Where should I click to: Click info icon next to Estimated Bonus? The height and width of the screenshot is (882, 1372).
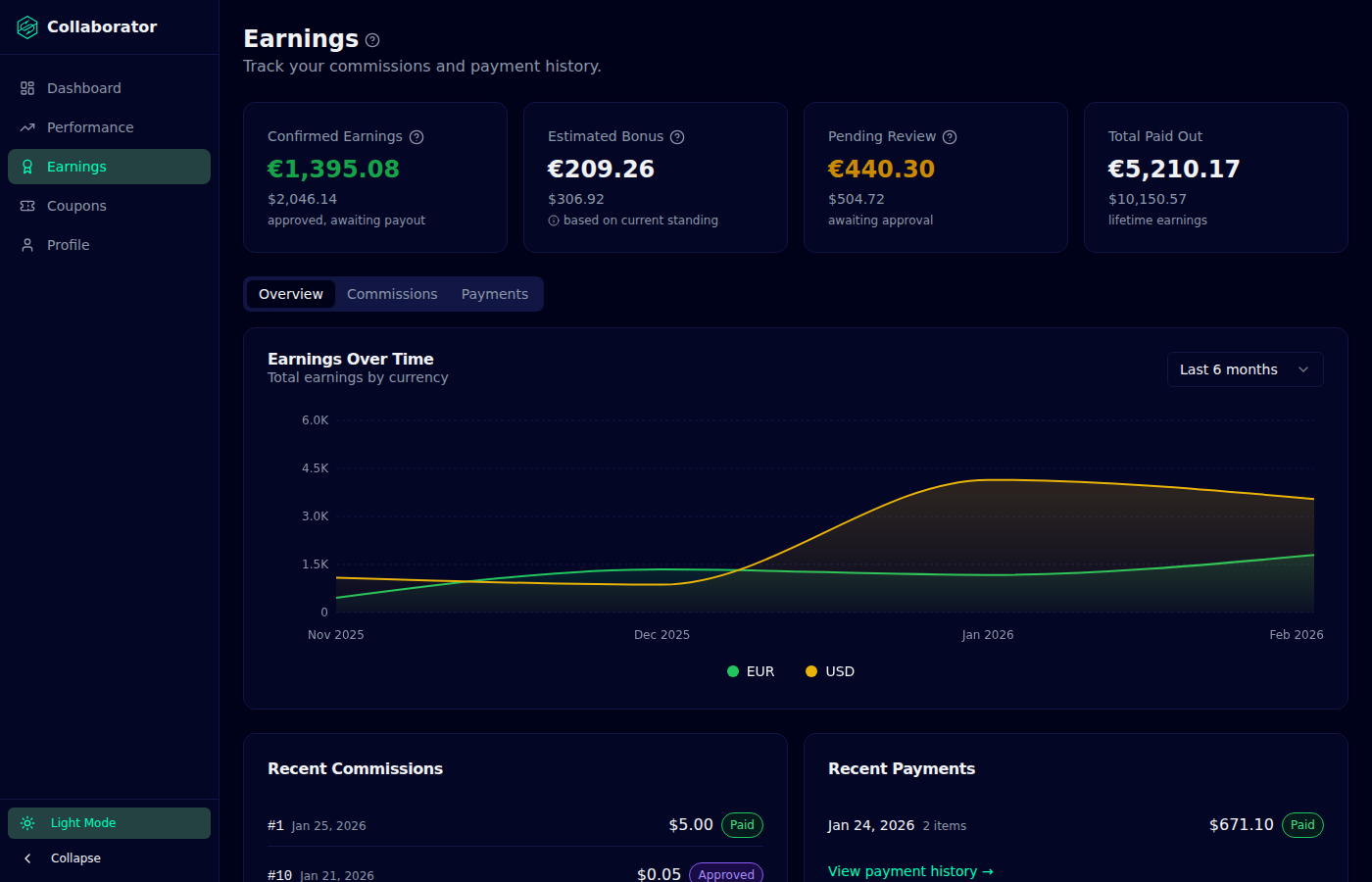tap(677, 137)
